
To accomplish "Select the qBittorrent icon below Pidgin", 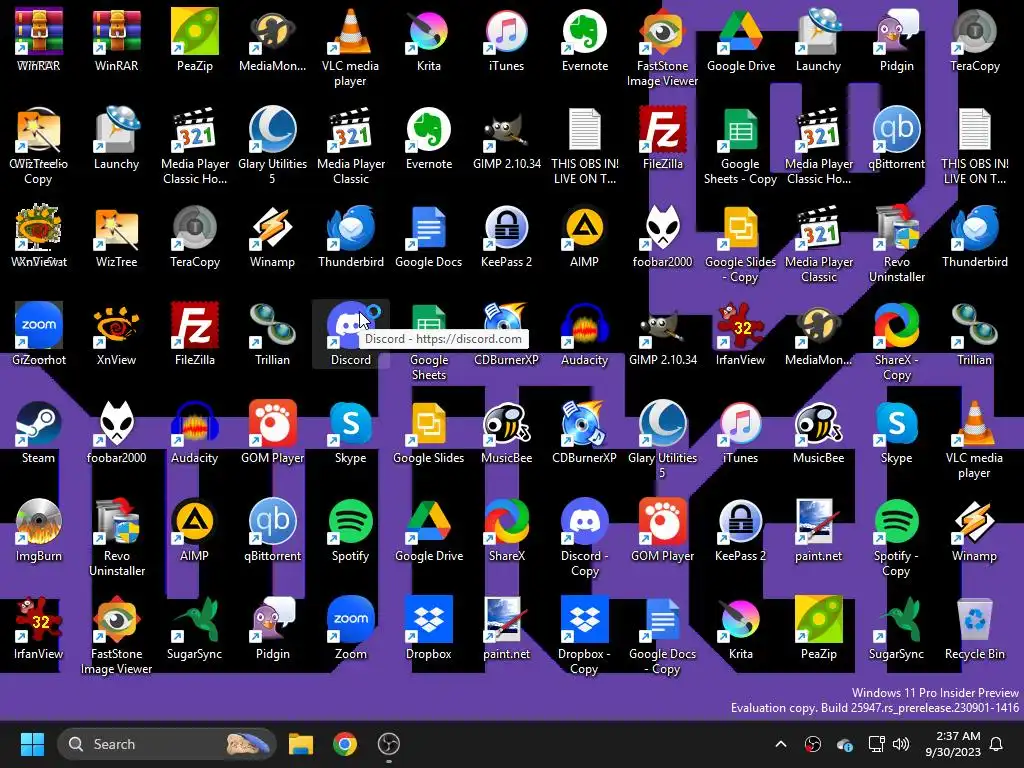I will (897, 138).
